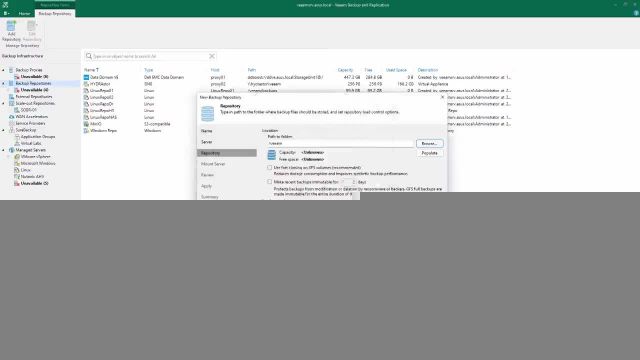Select Backup Repositories in the tree
The width and height of the screenshot is (640, 360).
33,83
